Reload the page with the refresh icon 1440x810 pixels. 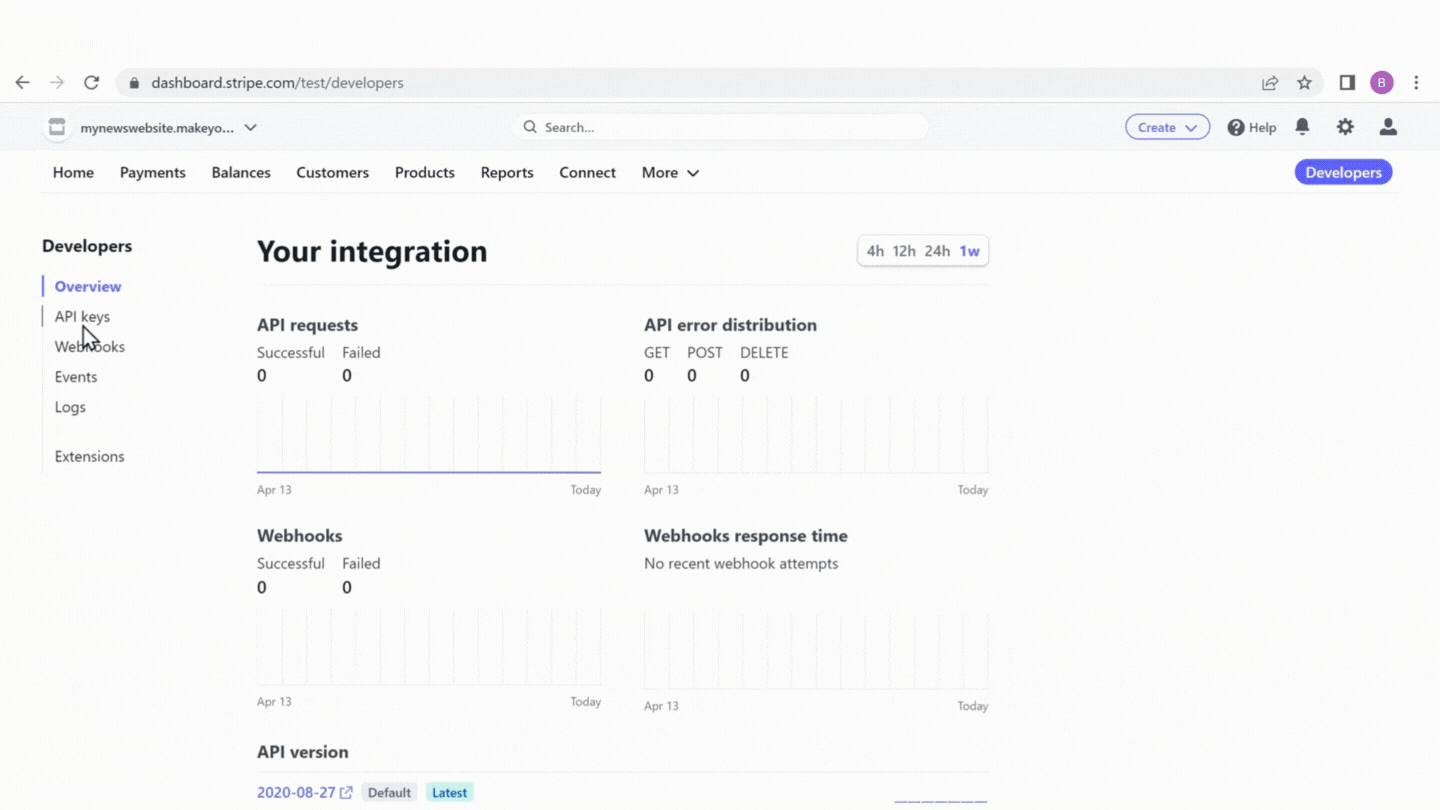[91, 83]
